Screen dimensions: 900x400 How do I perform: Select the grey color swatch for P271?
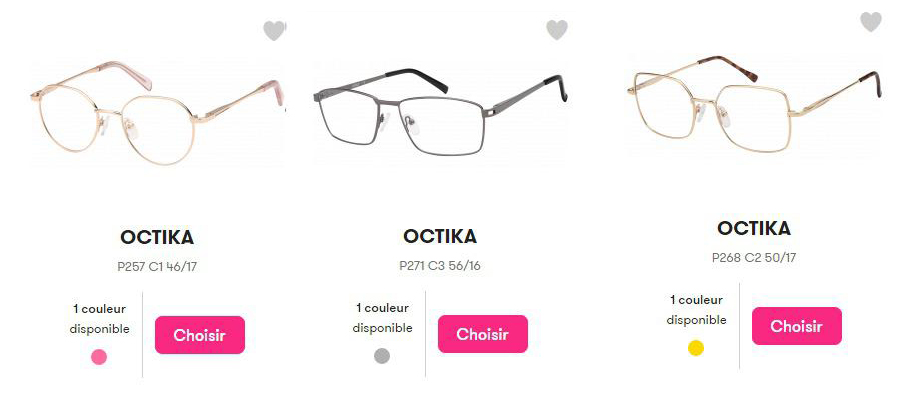pos(382,356)
